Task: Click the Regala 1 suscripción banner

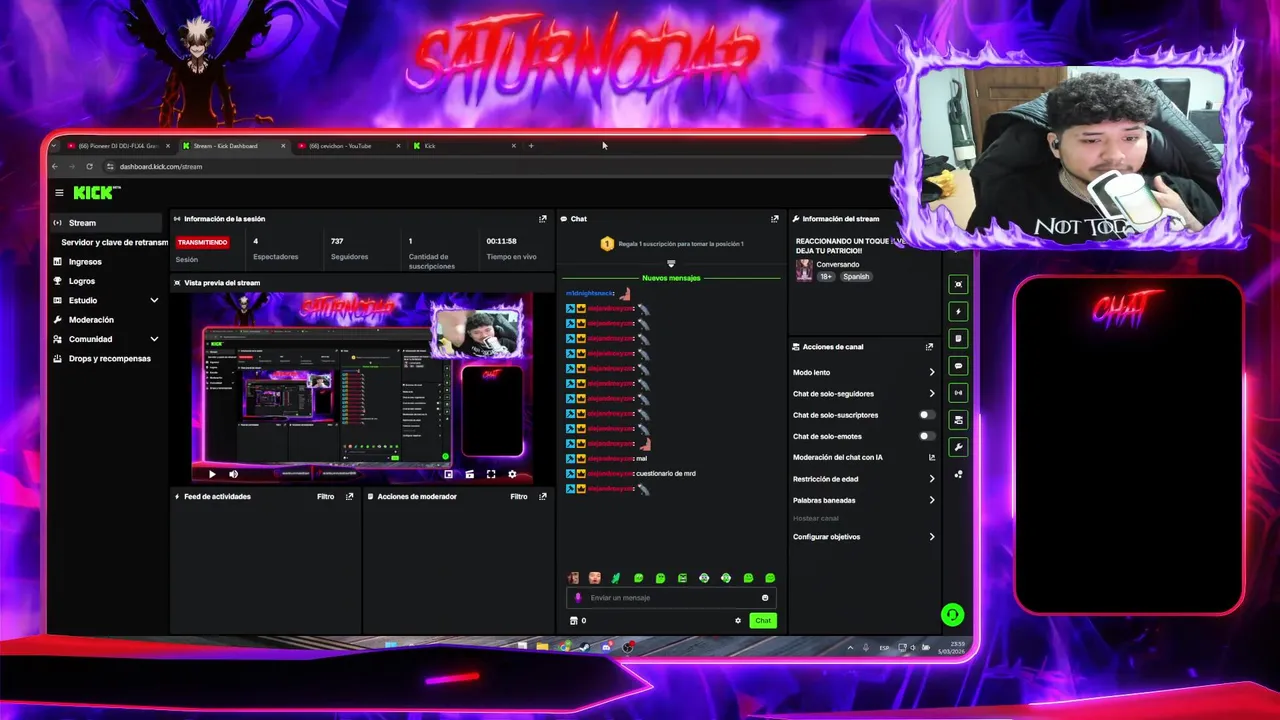Action: click(x=672, y=244)
